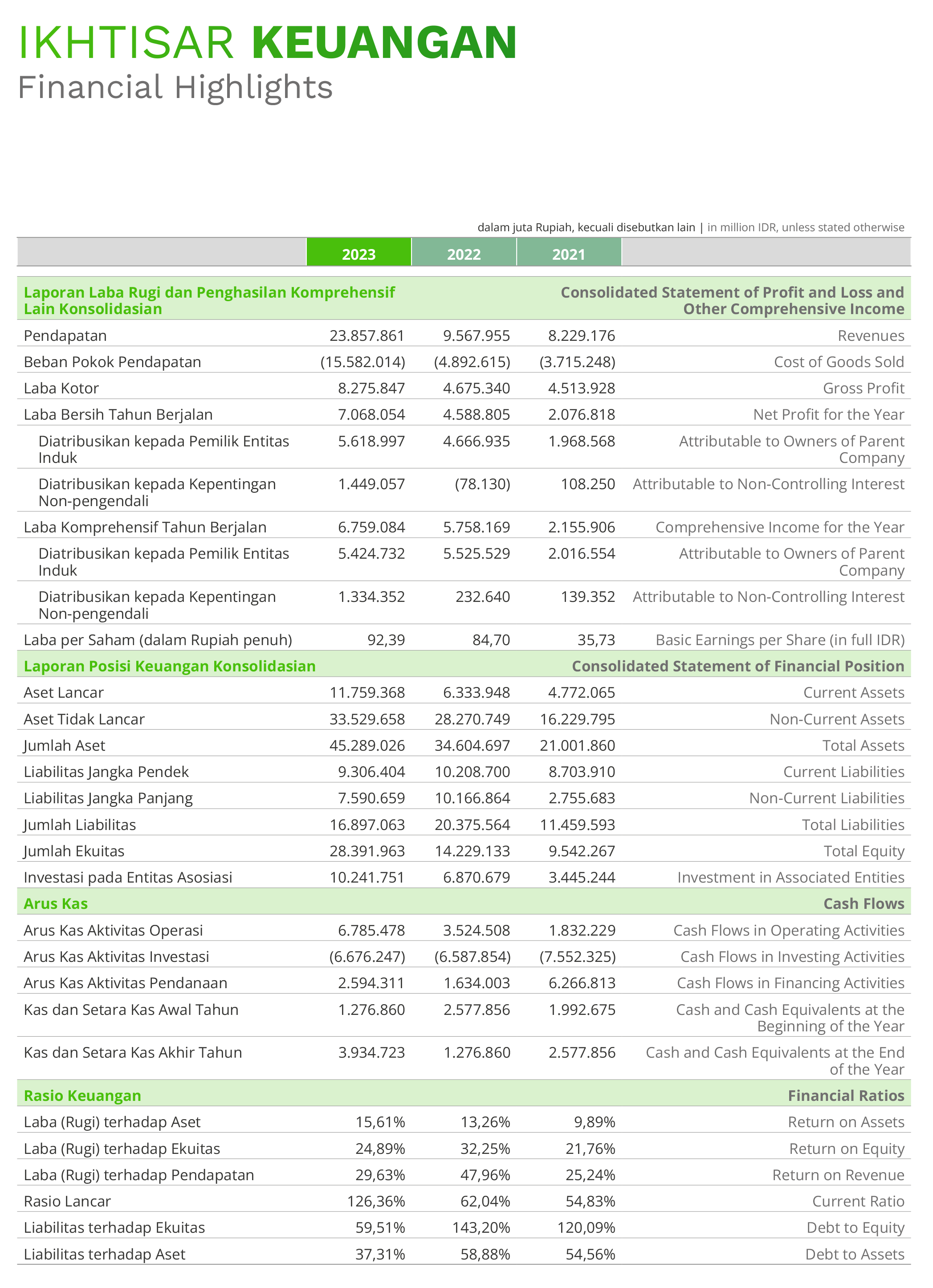Click the Rasio Keuangan section heading
This screenshot has height=1288, width=933.
pos(82,1096)
